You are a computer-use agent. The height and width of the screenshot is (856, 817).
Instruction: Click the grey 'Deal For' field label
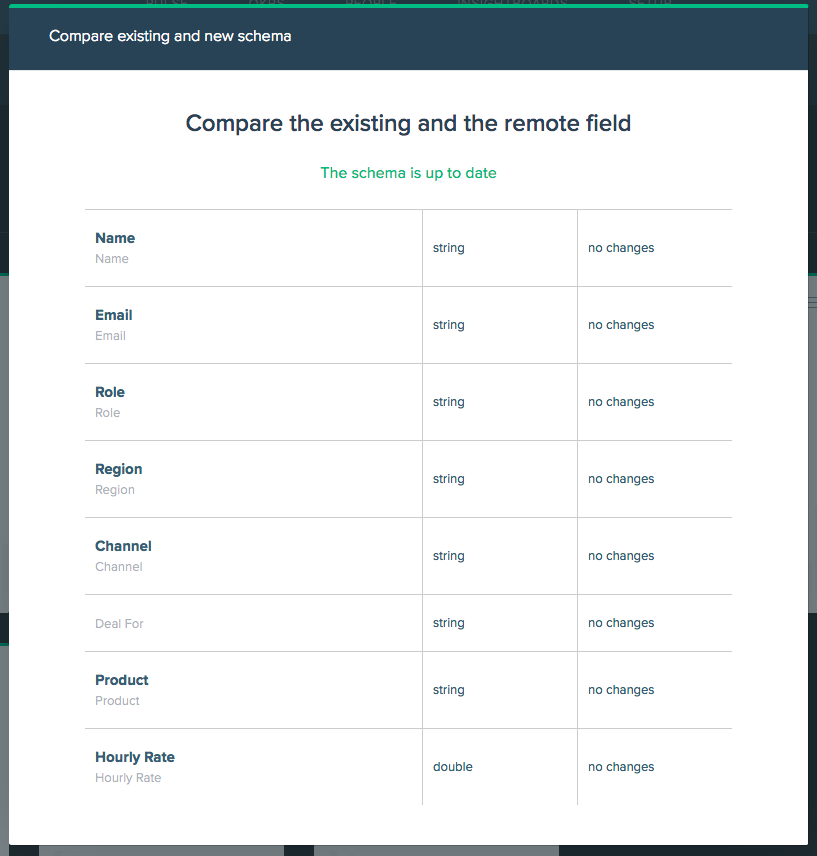(x=119, y=623)
